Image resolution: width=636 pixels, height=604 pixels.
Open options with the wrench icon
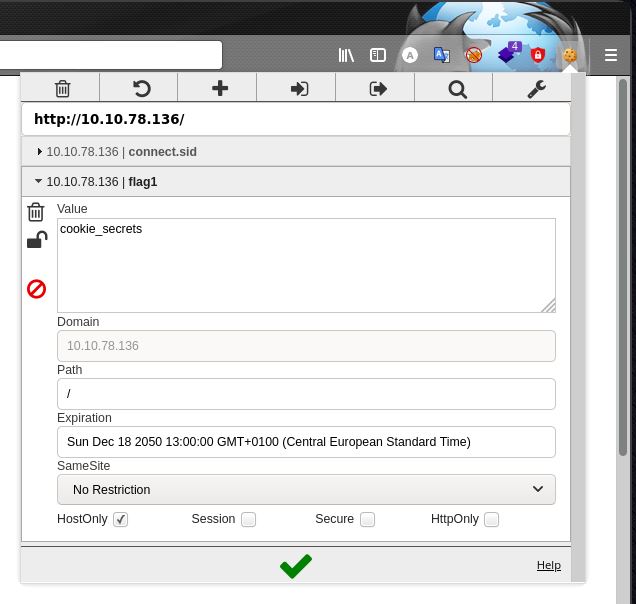pyautogui.click(x=537, y=89)
